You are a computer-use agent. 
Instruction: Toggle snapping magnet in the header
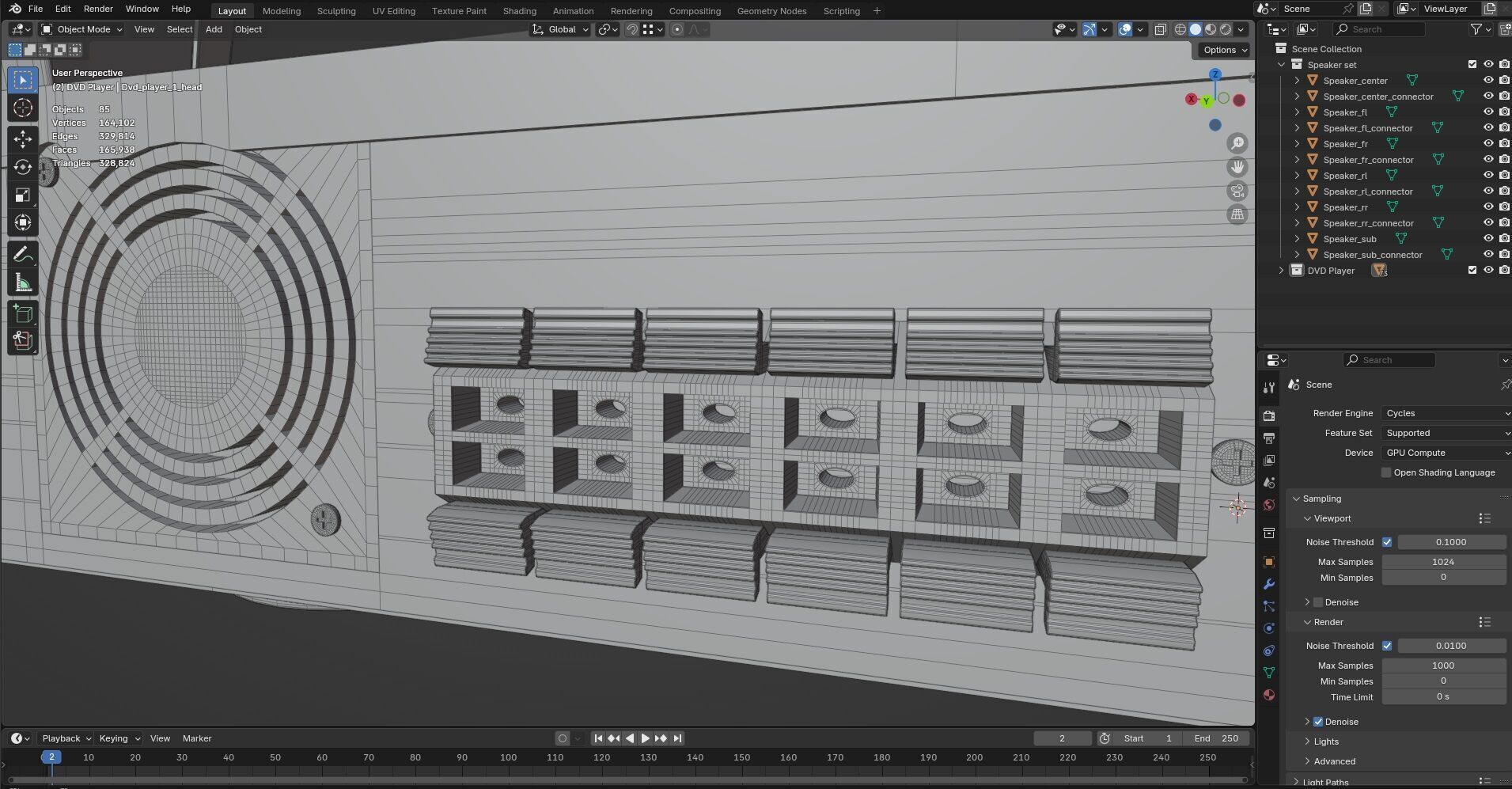point(632,29)
